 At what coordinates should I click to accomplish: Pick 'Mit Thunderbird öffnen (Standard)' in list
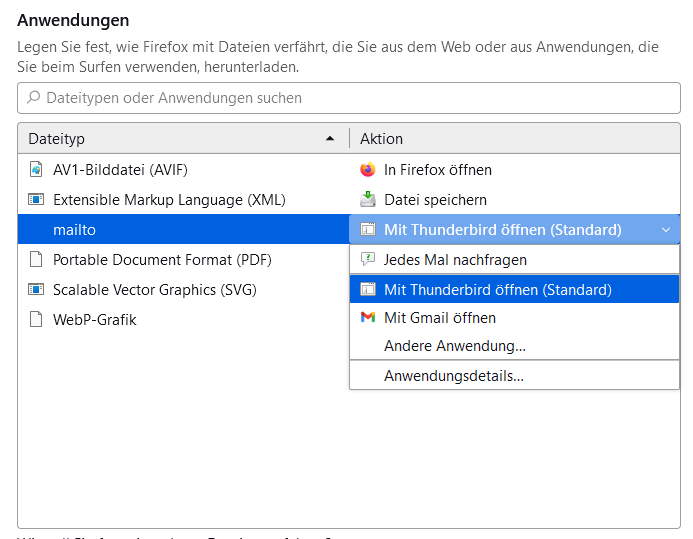(x=498, y=290)
